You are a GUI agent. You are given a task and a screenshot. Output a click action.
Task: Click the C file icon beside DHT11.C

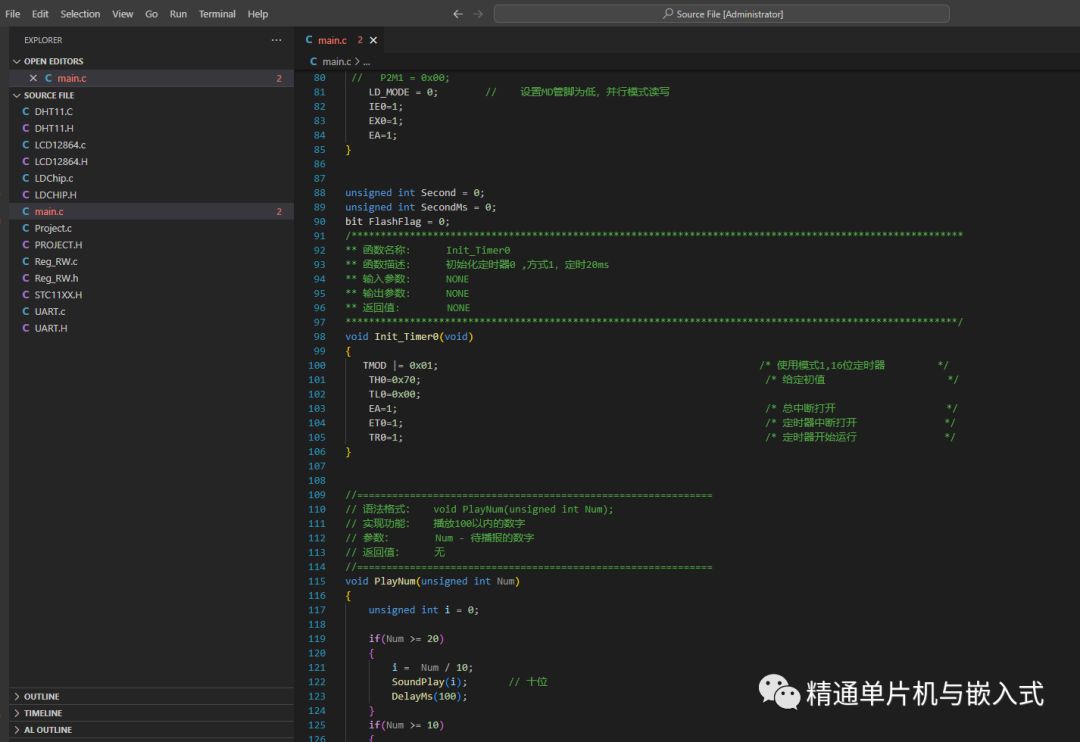26,111
